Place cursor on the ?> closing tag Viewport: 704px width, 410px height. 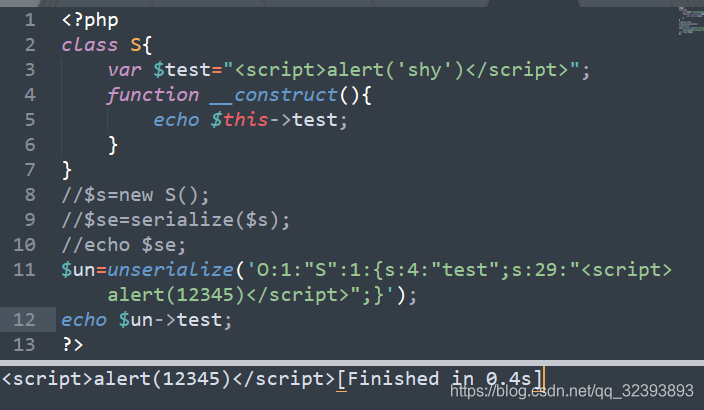tap(72, 345)
